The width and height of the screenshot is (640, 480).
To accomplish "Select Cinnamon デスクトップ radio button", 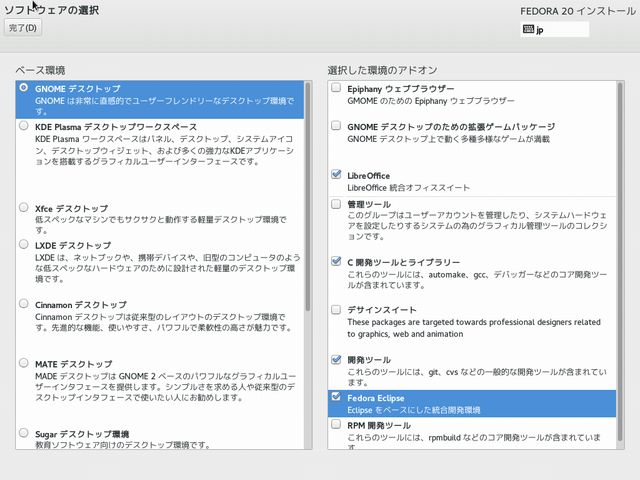I will [x=24, y=304].
